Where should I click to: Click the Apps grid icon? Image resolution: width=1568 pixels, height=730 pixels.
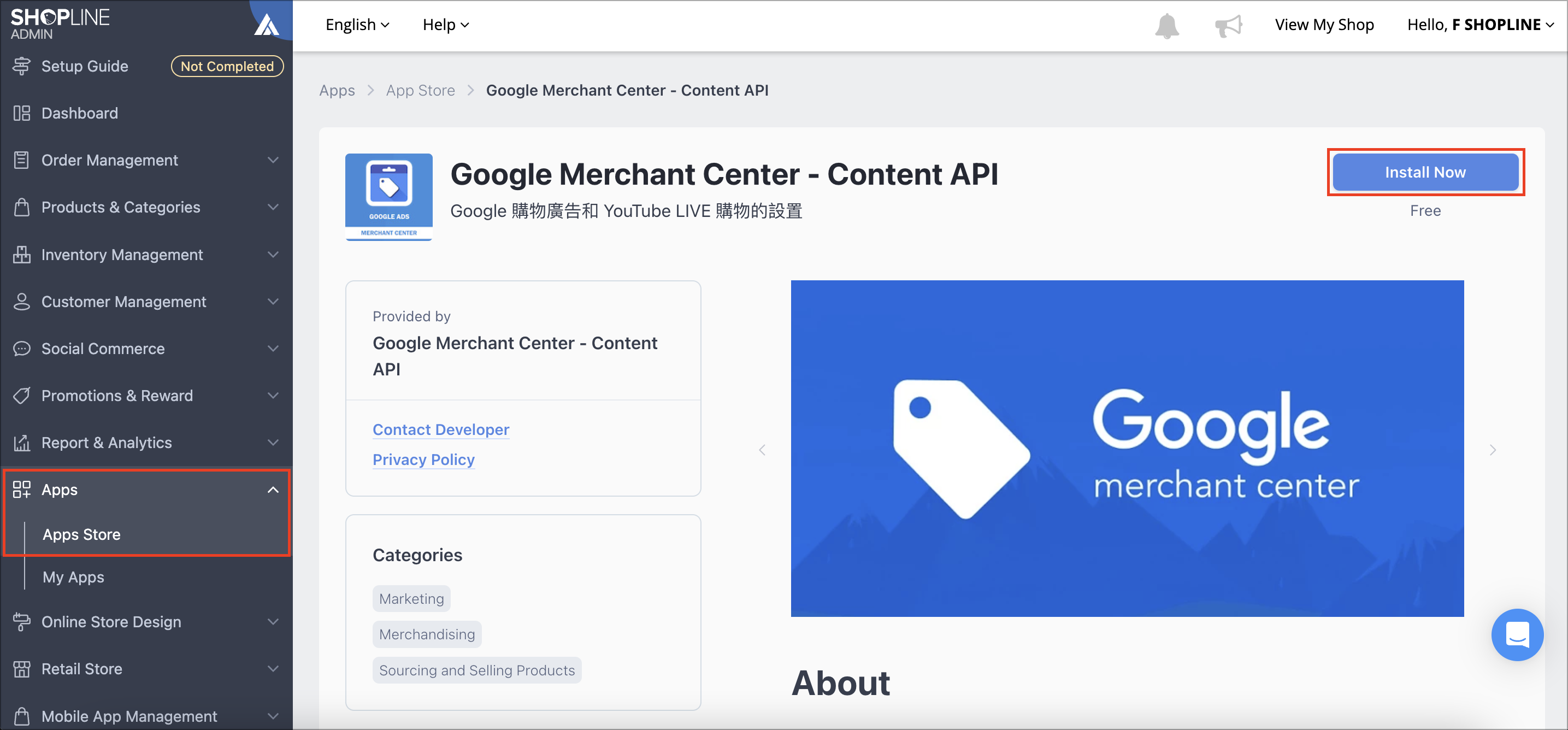pos(21,490)
